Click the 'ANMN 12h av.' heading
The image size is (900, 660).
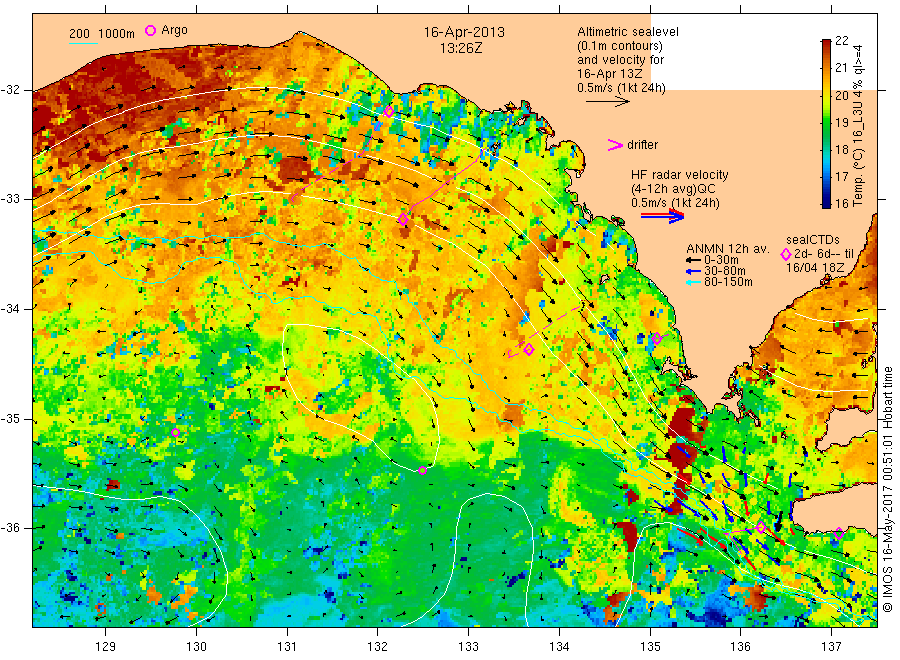(728, 249)
